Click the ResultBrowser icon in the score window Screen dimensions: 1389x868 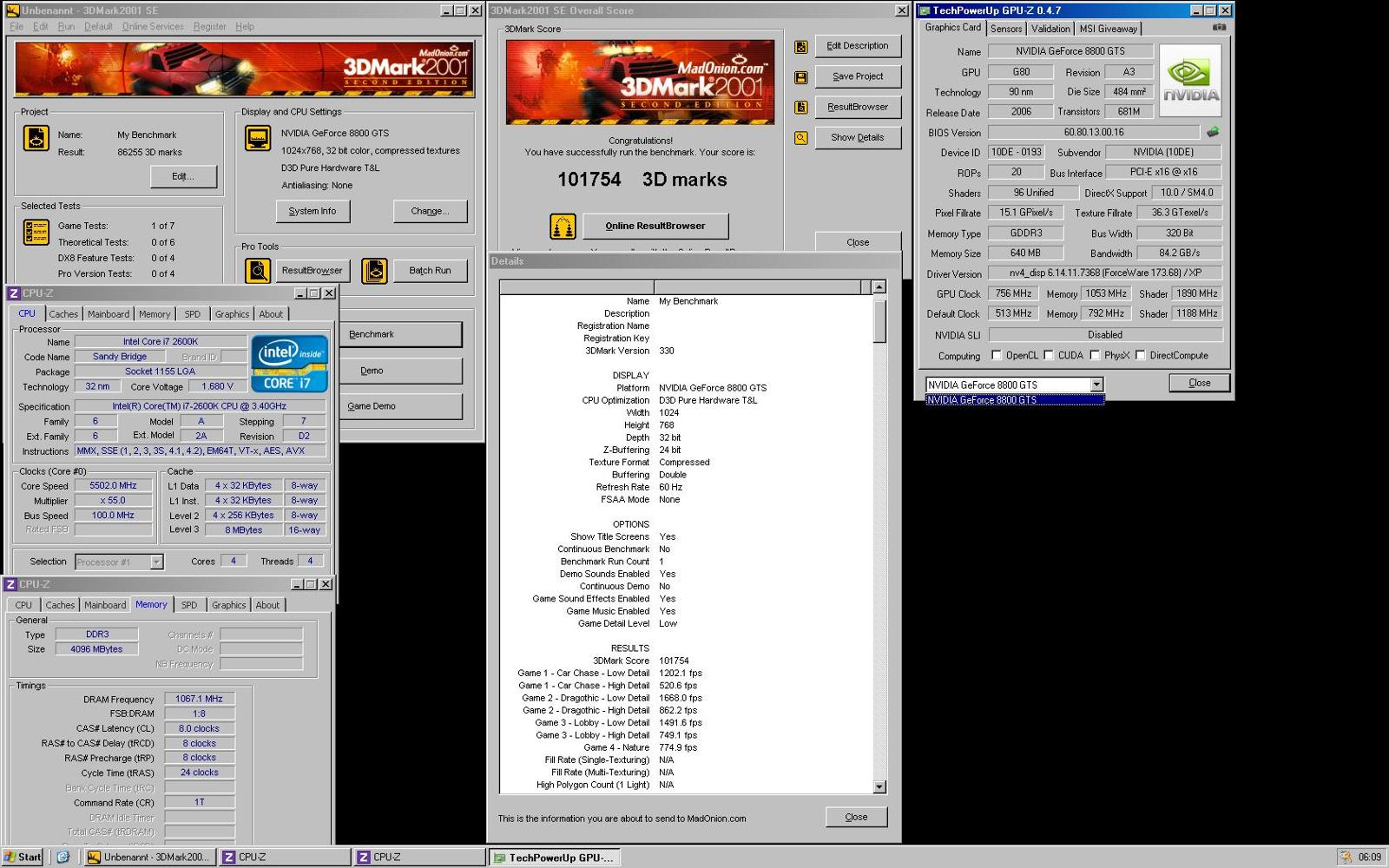tap(801, 108)
